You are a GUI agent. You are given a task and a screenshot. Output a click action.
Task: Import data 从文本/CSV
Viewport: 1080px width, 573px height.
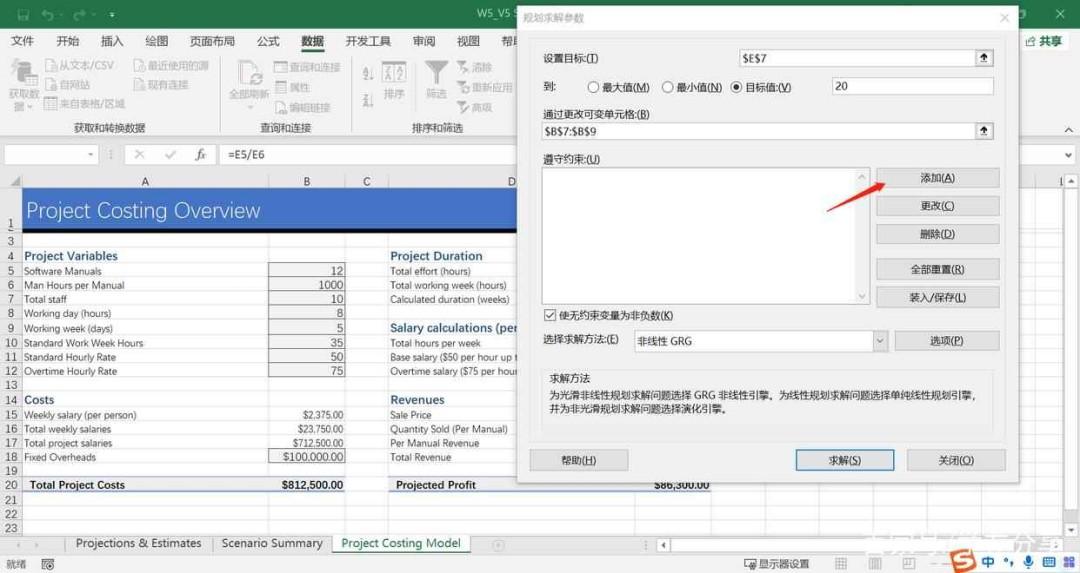click(x=79, y=65)
